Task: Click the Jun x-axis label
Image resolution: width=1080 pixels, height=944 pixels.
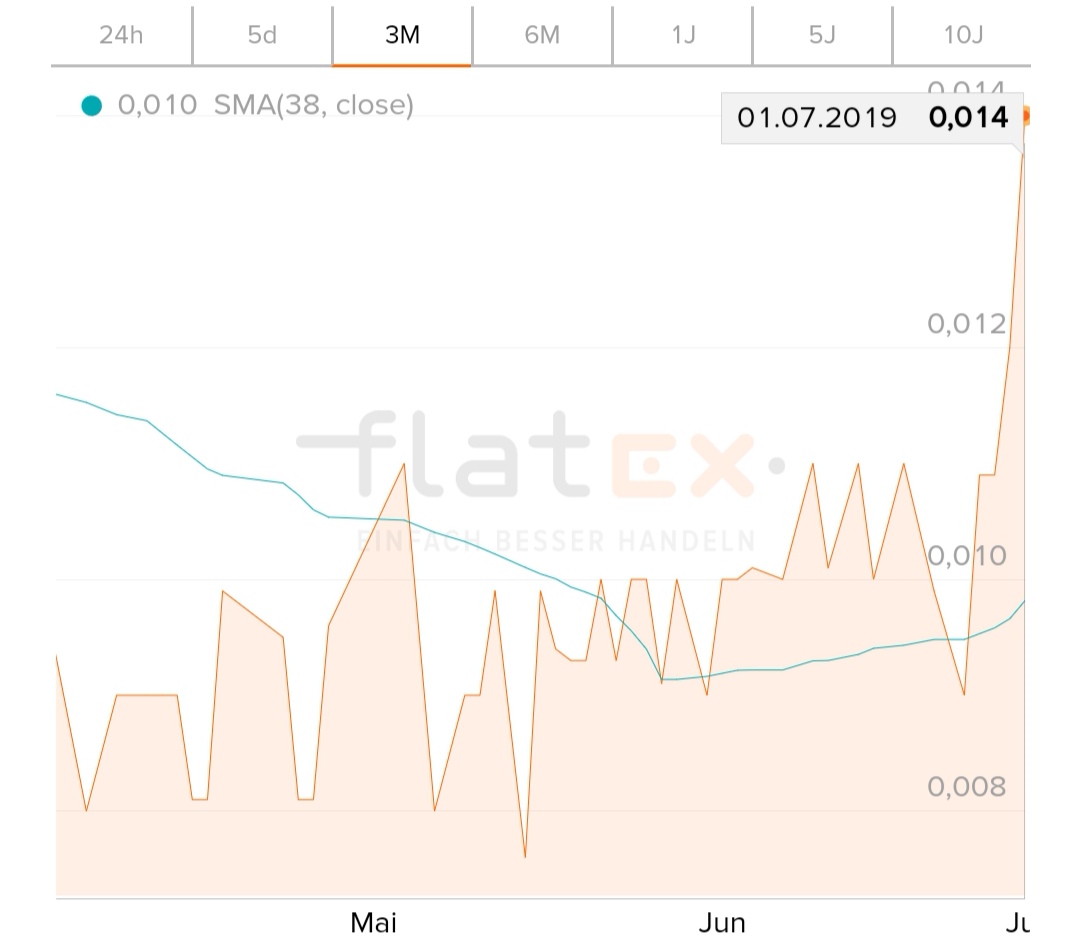Action: (x=721, y=922)
